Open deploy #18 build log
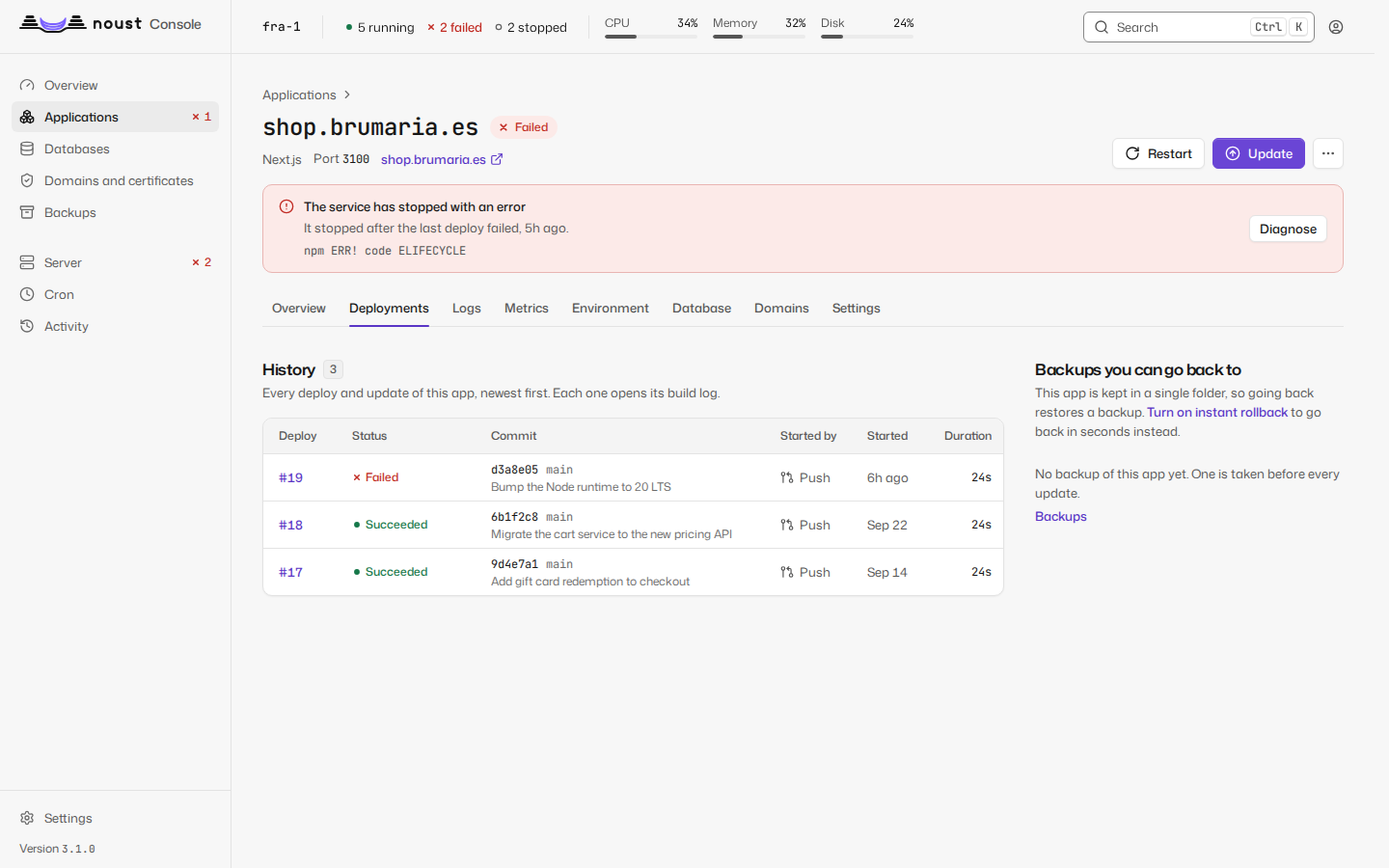1389x868 pixels. point(290,525)
